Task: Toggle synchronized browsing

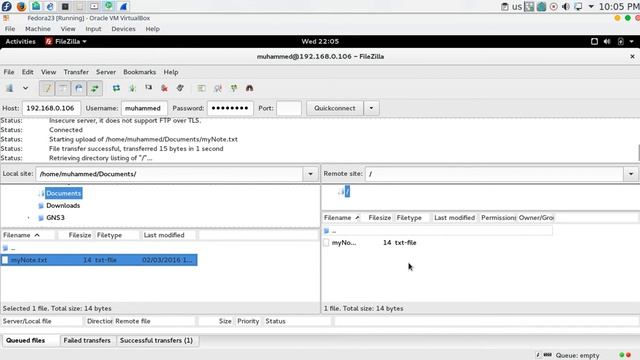Action: click(233, 88)
